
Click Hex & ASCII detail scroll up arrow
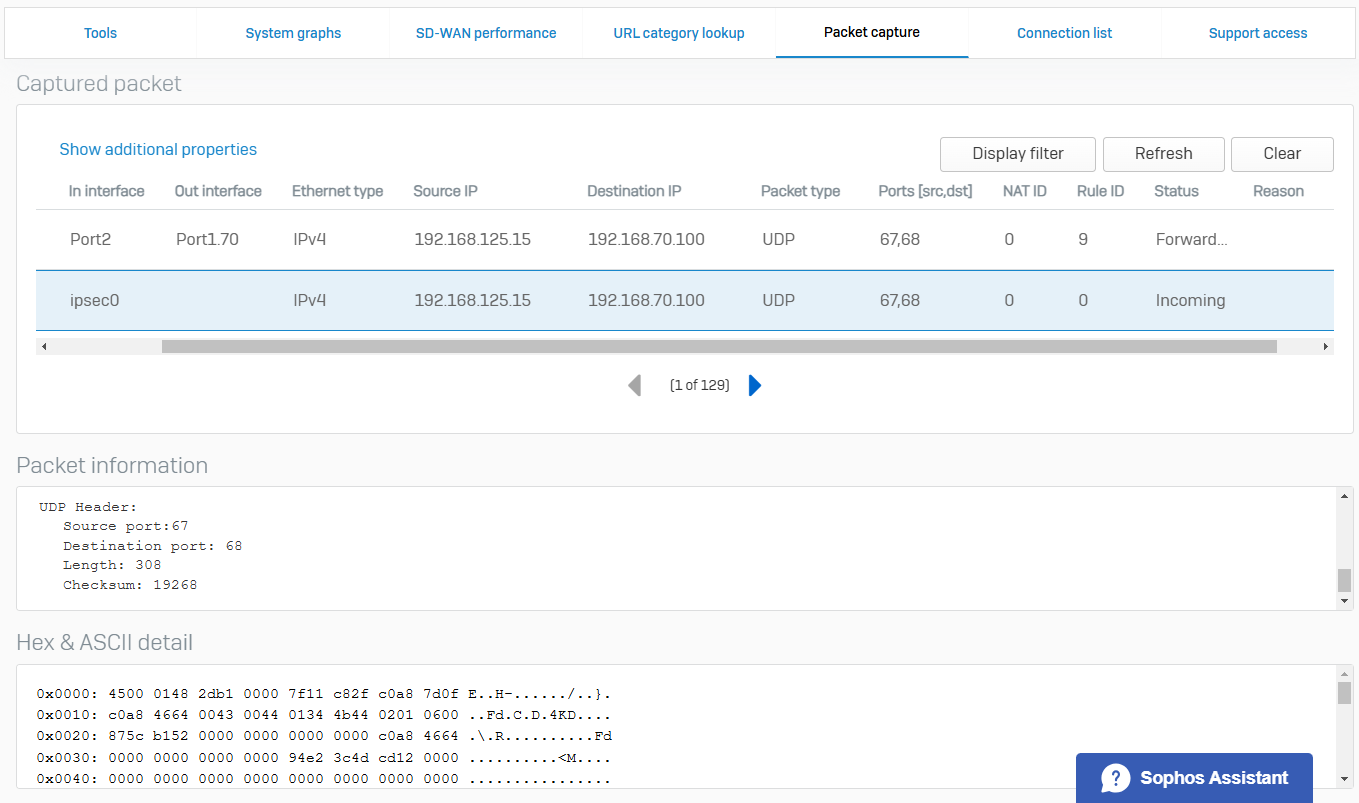point(1344,673)
